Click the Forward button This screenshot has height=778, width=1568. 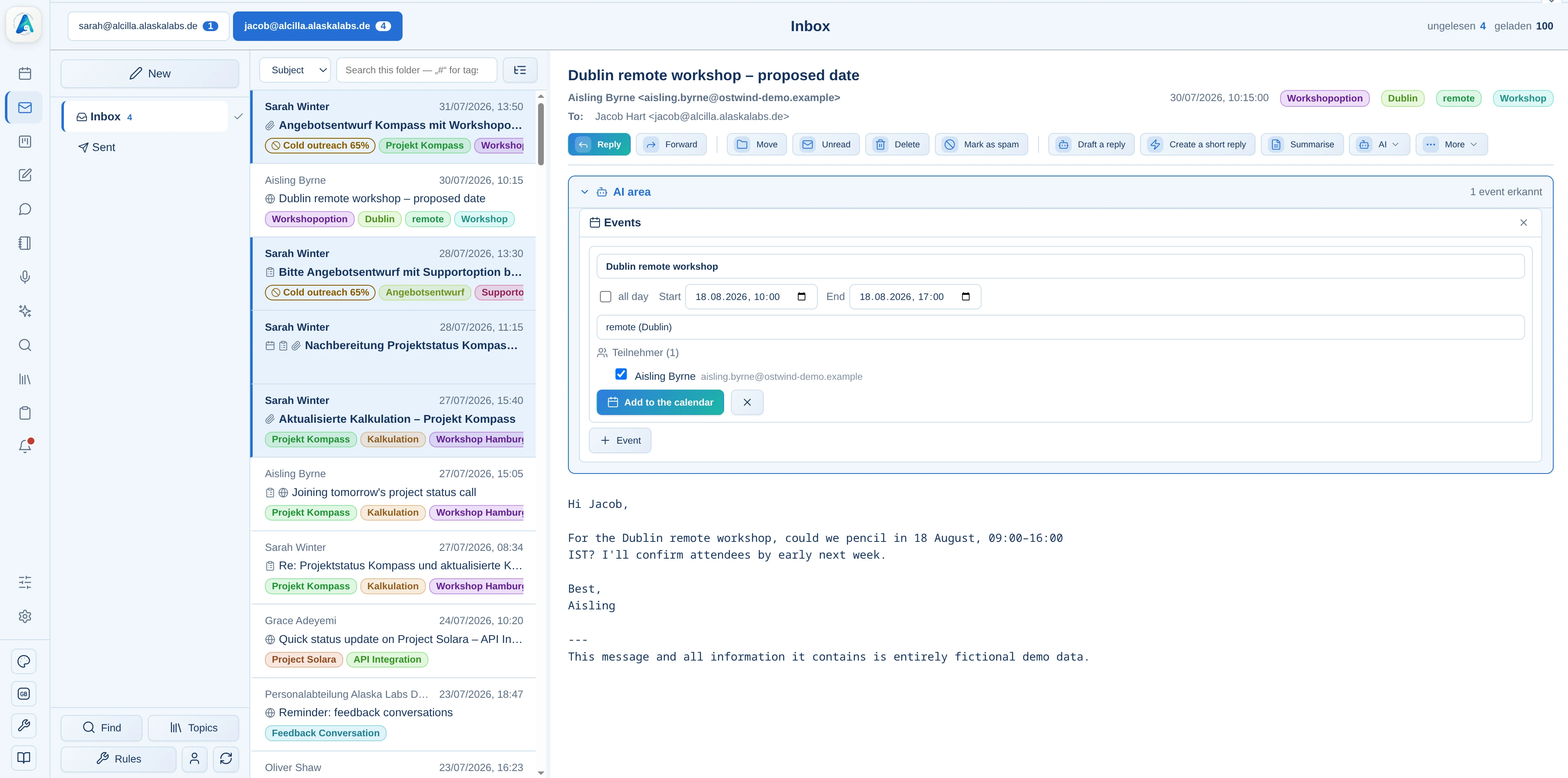coord(672,145)
